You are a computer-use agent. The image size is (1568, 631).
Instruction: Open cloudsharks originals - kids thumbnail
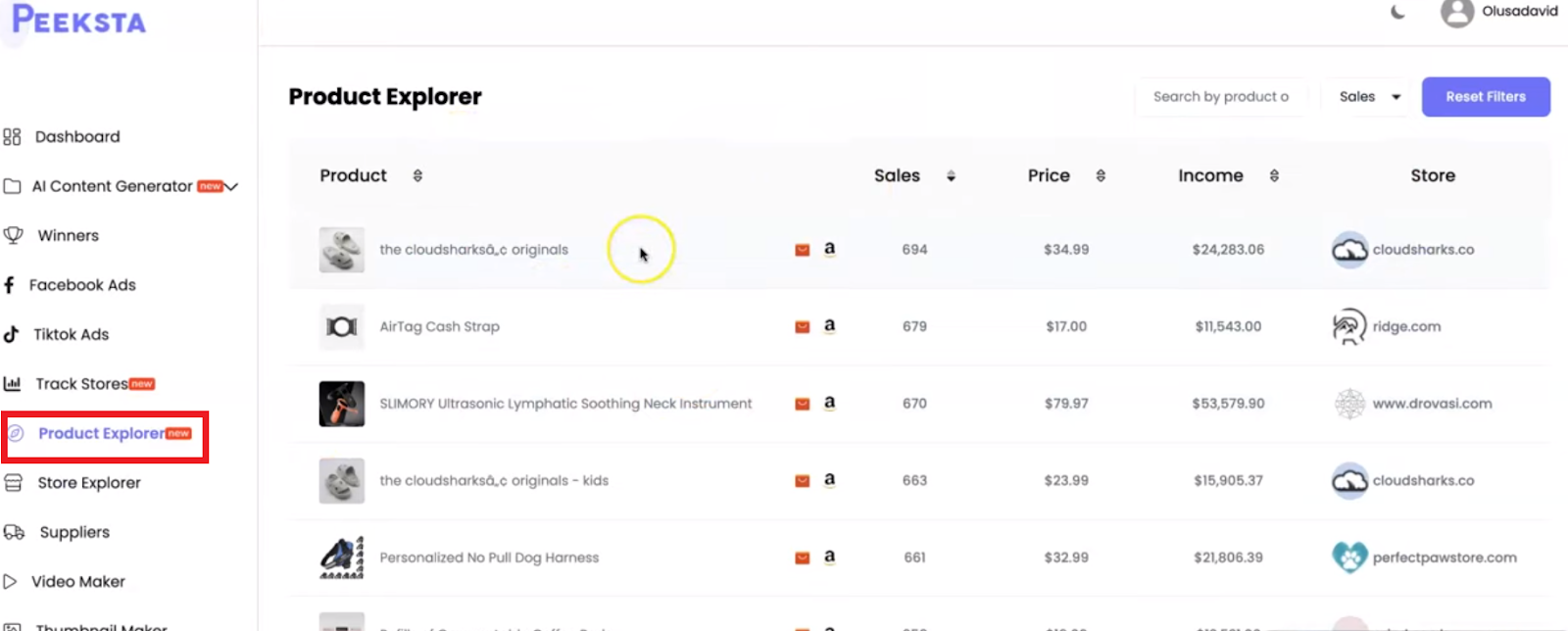pos(342,481)
